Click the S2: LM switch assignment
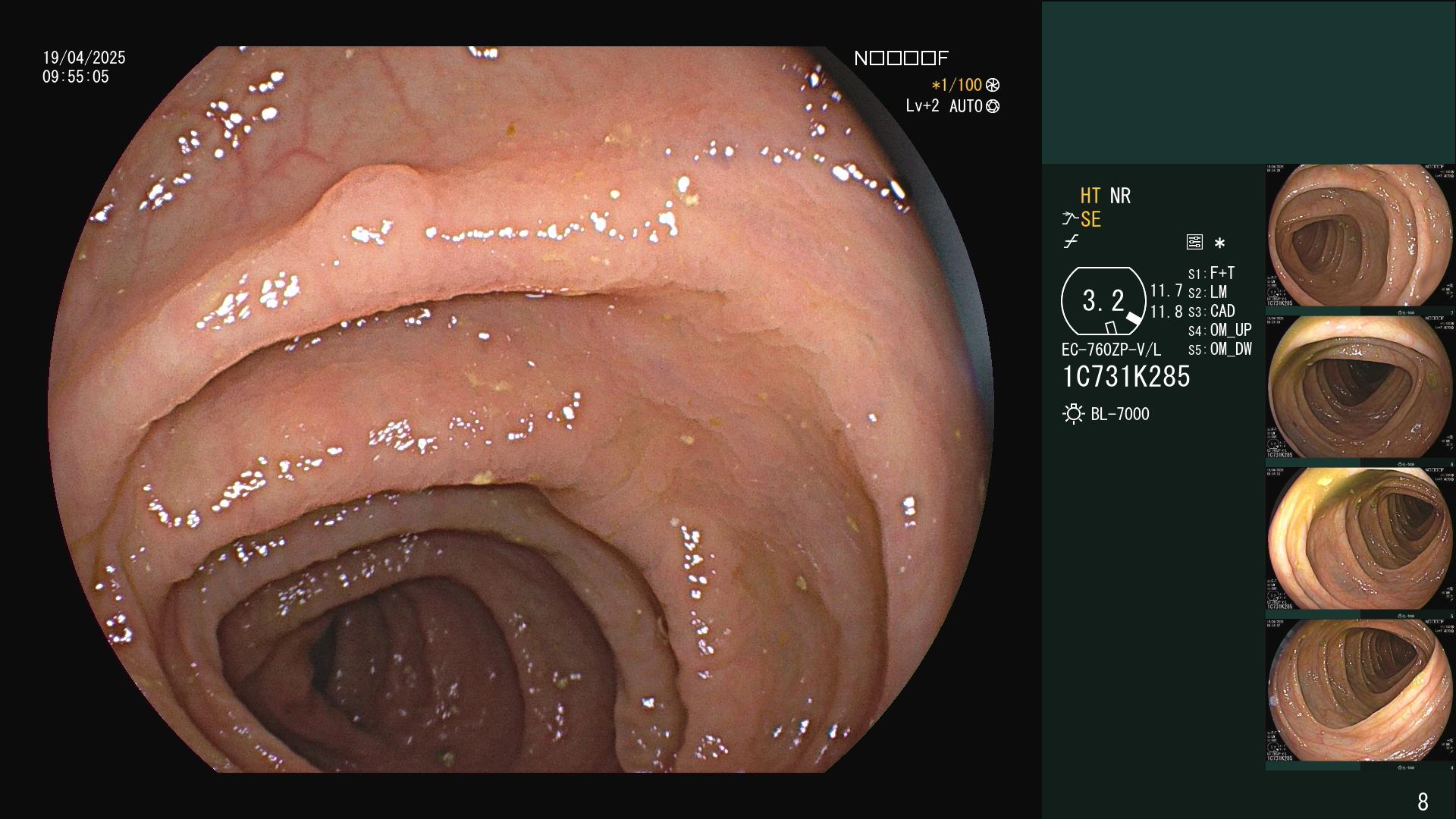The image size is (1456, 819). click(1207, 292)
